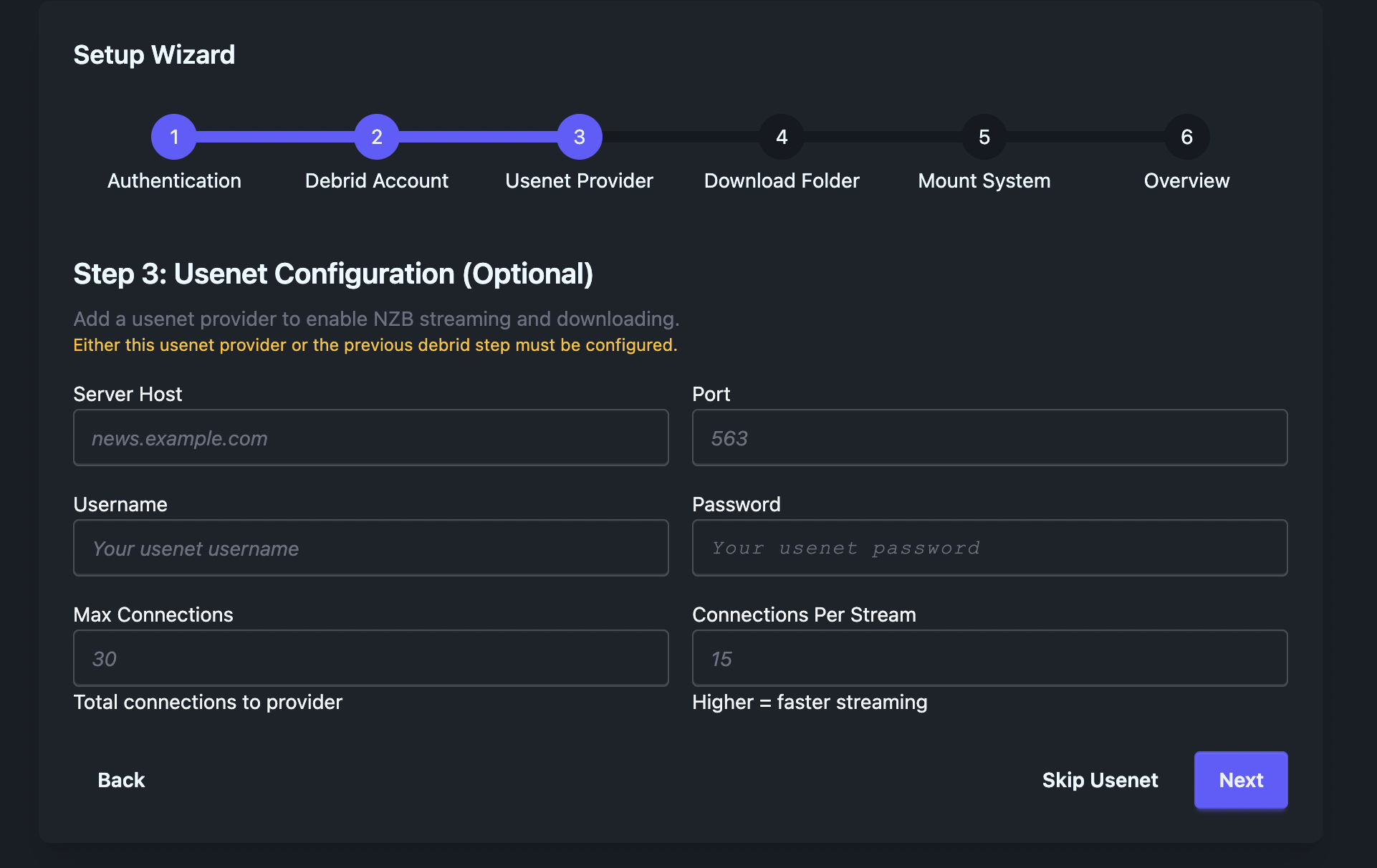Click the Server Host input field

[370, 438]
